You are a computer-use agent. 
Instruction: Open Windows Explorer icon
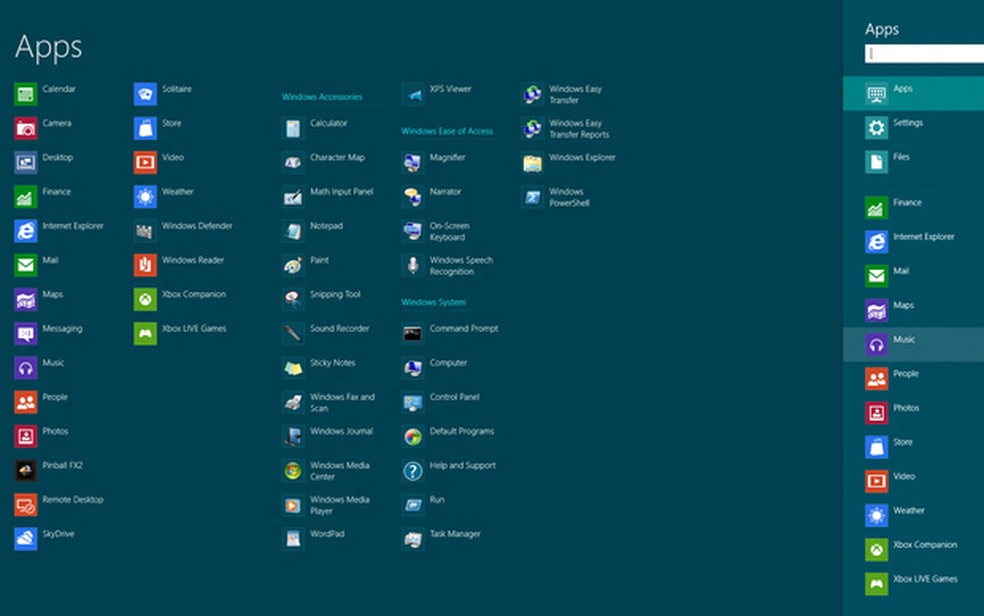(533, 163)
